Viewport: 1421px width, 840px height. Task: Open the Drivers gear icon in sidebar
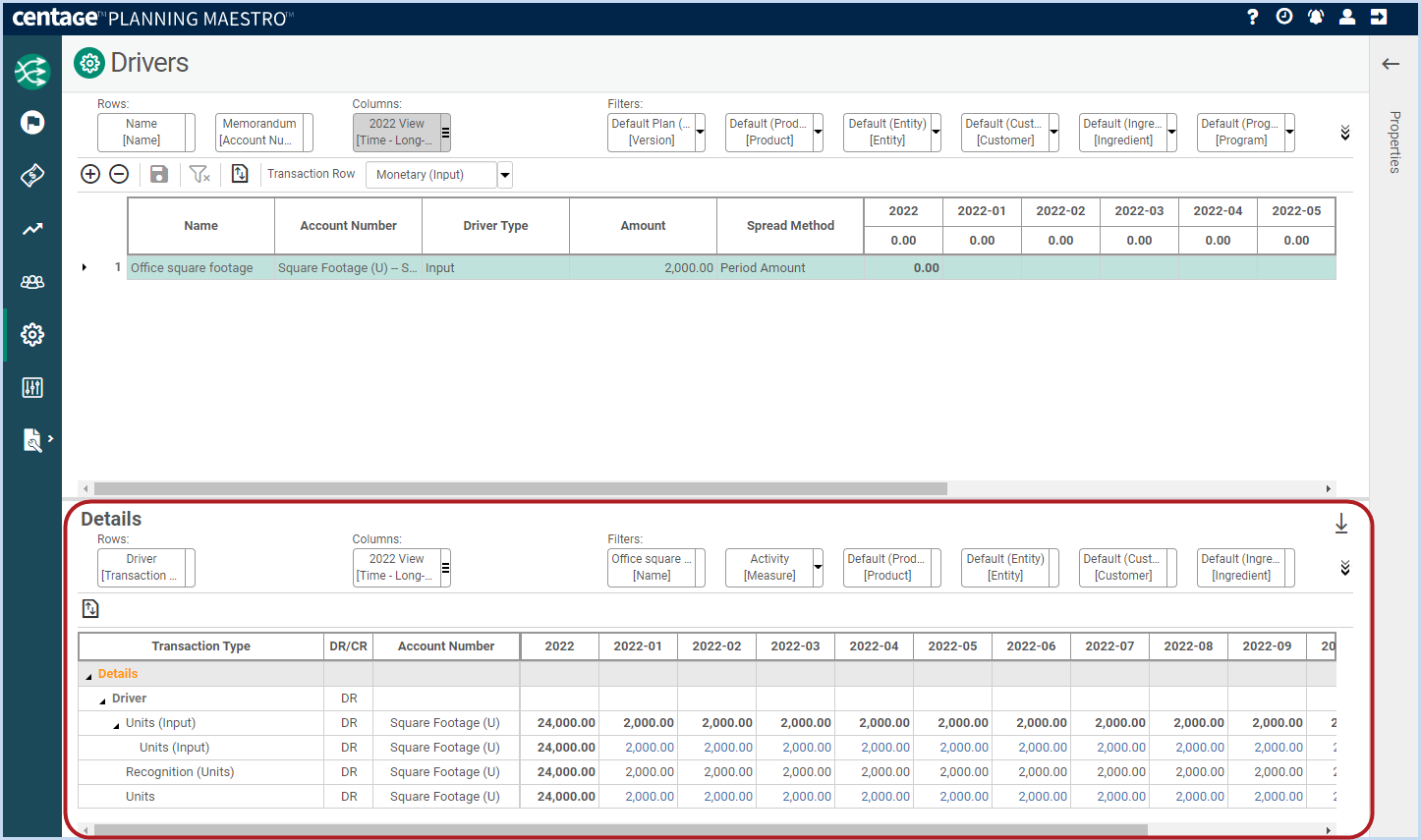coord(32,335)
